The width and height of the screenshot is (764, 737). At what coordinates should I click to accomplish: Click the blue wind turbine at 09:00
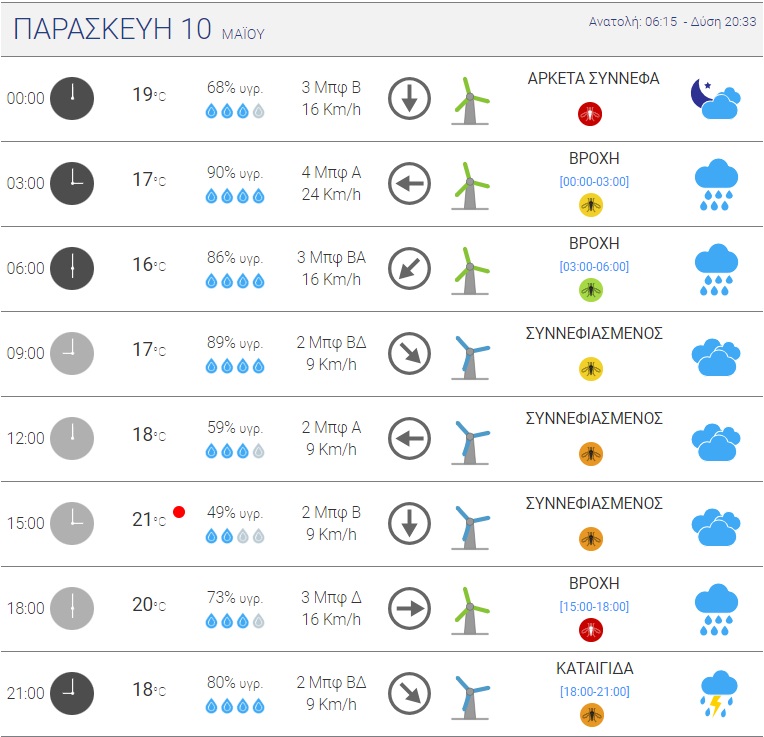(470, 353)
